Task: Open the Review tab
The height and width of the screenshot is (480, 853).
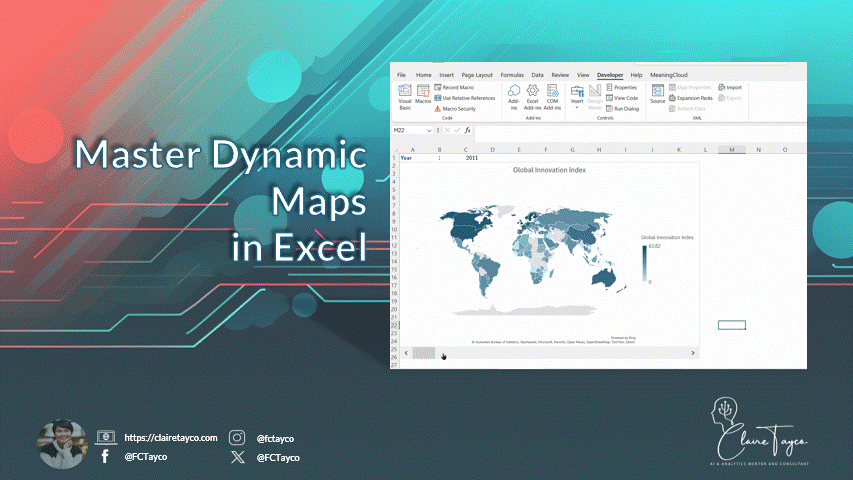Action: pyautogui.click(x=560, y=75)
